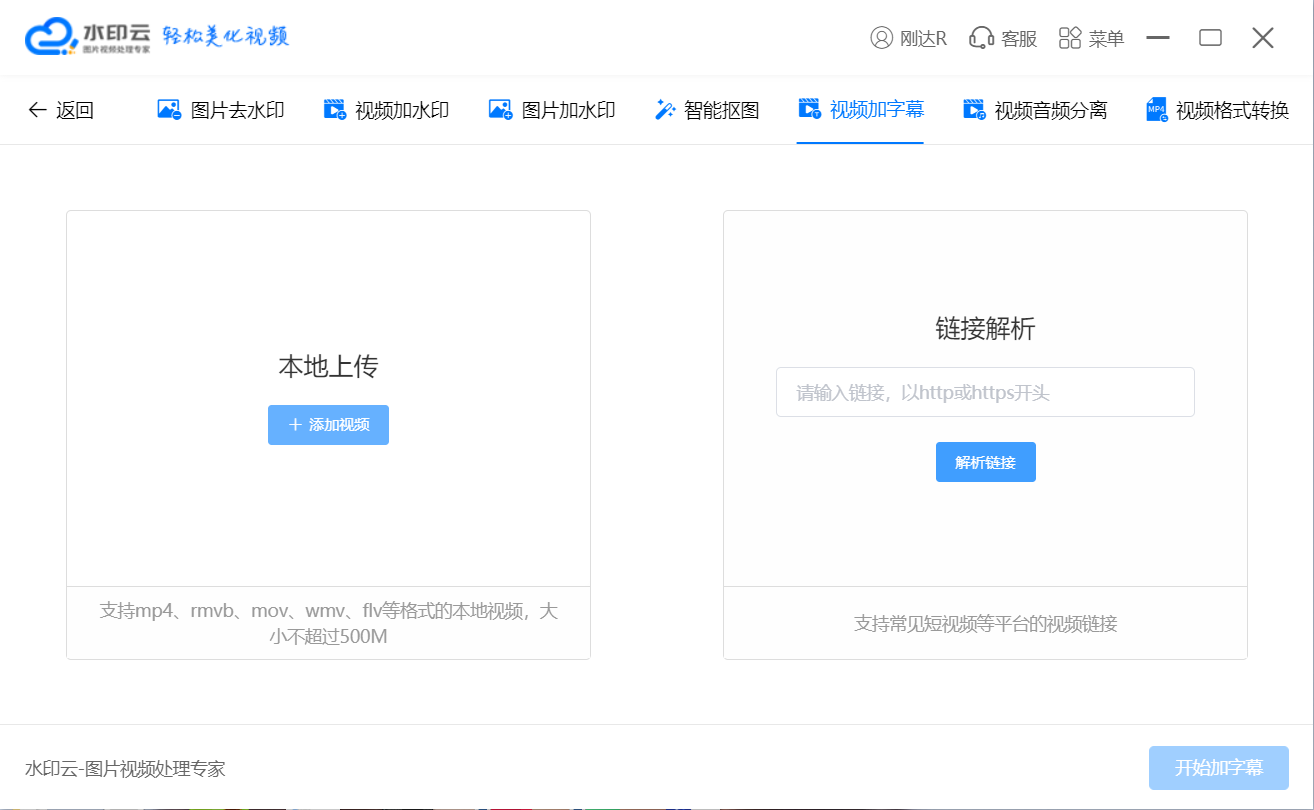1314x810 pixels.
Task: Minimize the 水印云 window
Action: coord(1158,38)
